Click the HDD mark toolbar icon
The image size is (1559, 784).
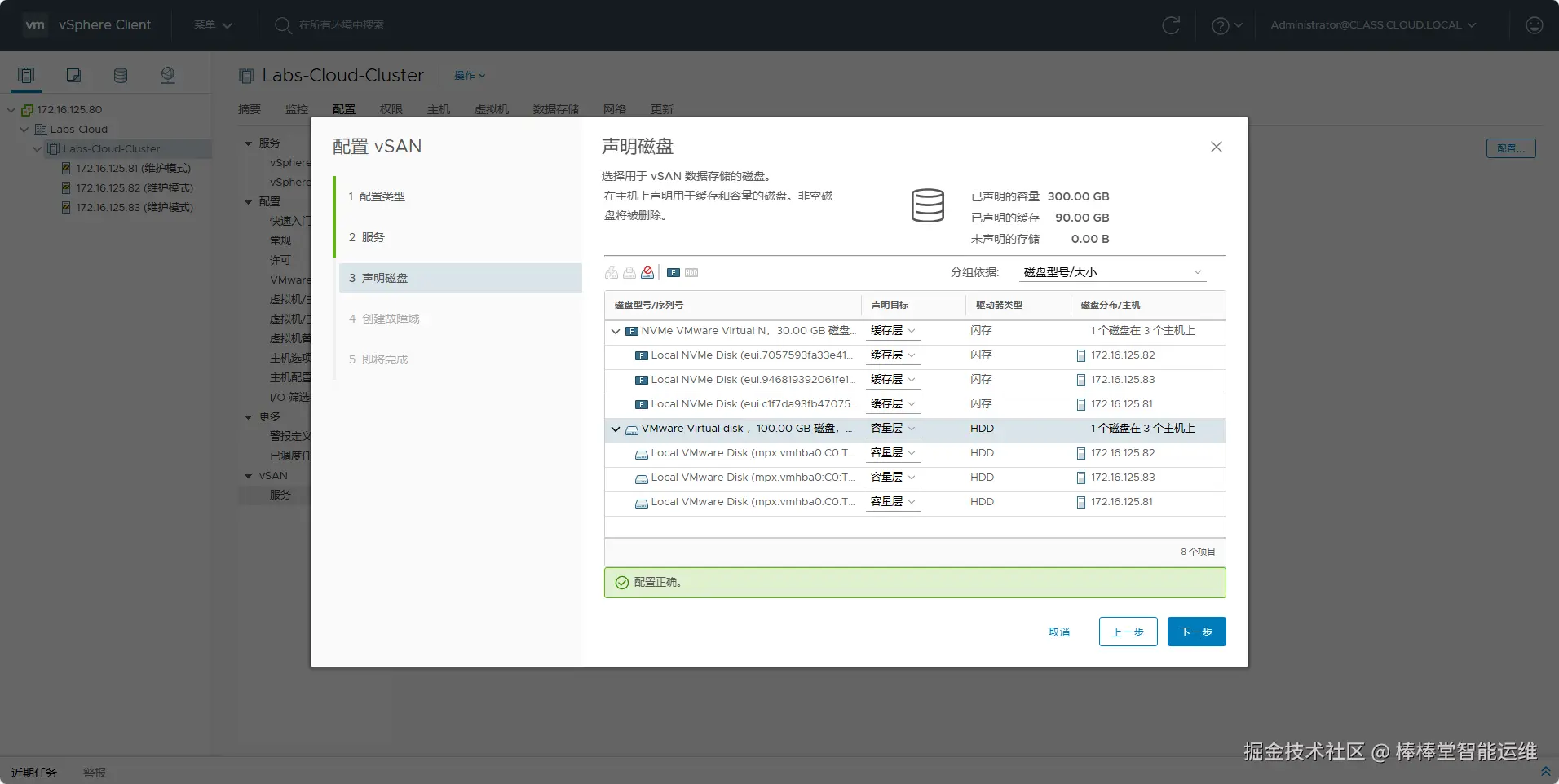coord(691,272)
